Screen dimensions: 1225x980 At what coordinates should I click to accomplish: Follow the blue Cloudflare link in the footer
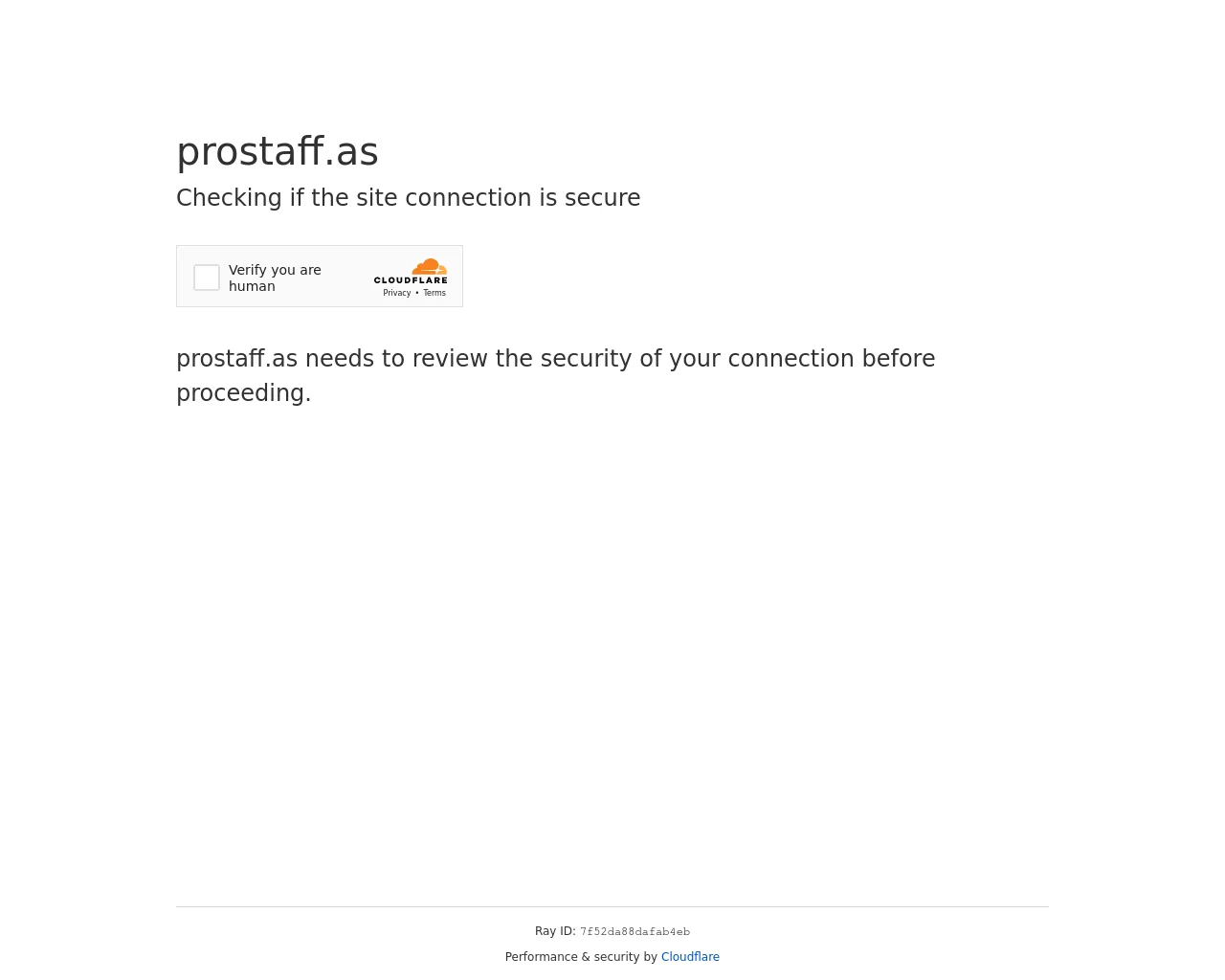coord(690,957)
